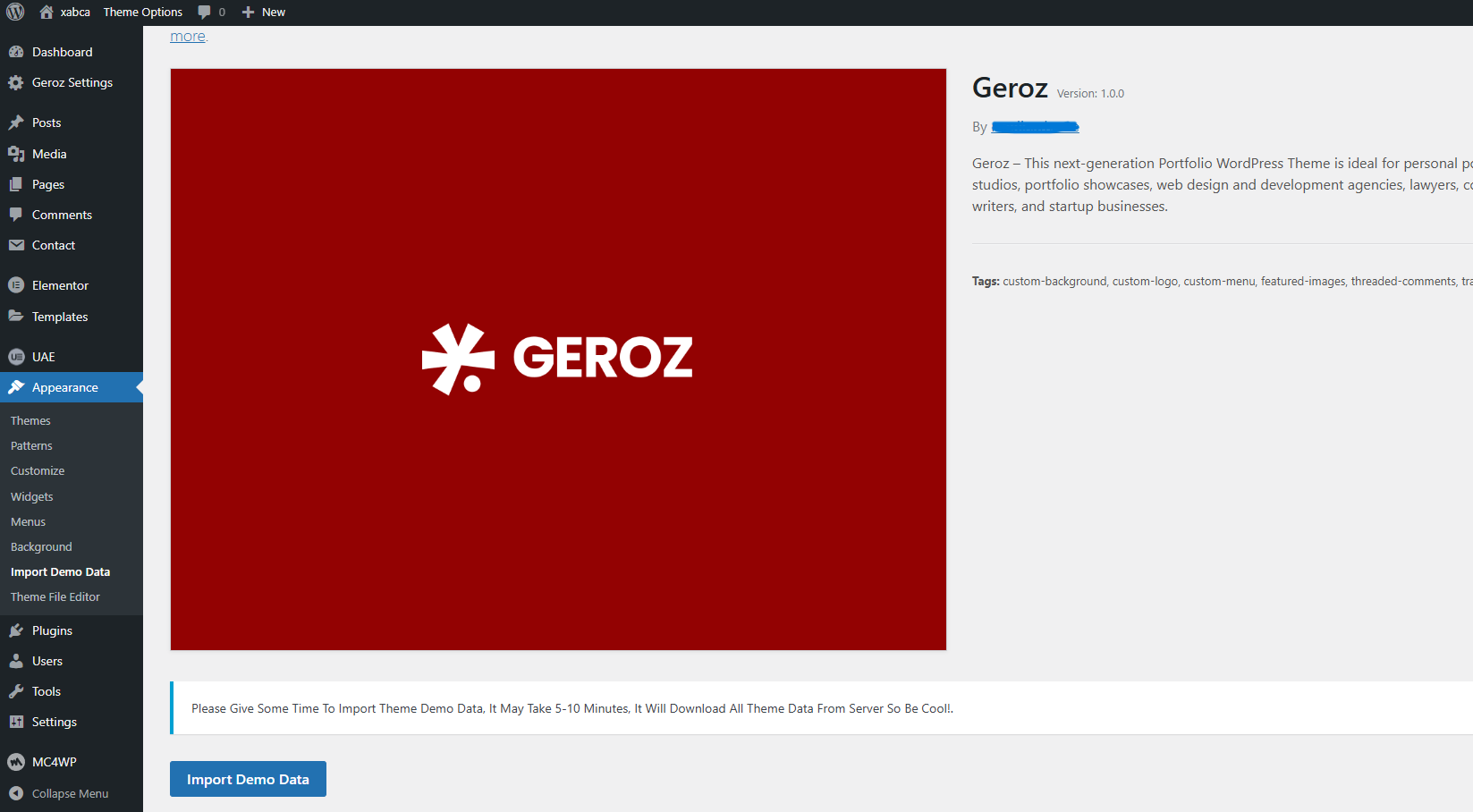Open Theme File Editor submenu
Viewport: 1473px width, 812px height.
(55, 596)
